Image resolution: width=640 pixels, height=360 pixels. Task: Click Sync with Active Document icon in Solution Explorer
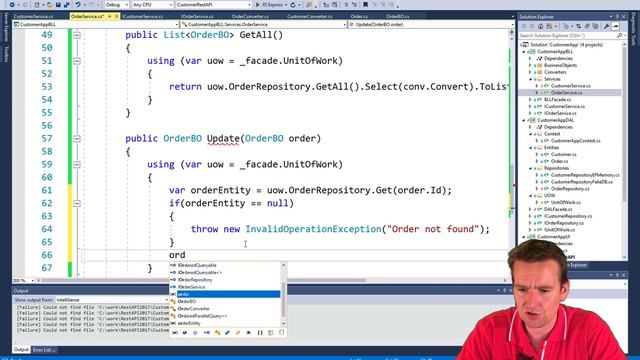pos(578,26)
